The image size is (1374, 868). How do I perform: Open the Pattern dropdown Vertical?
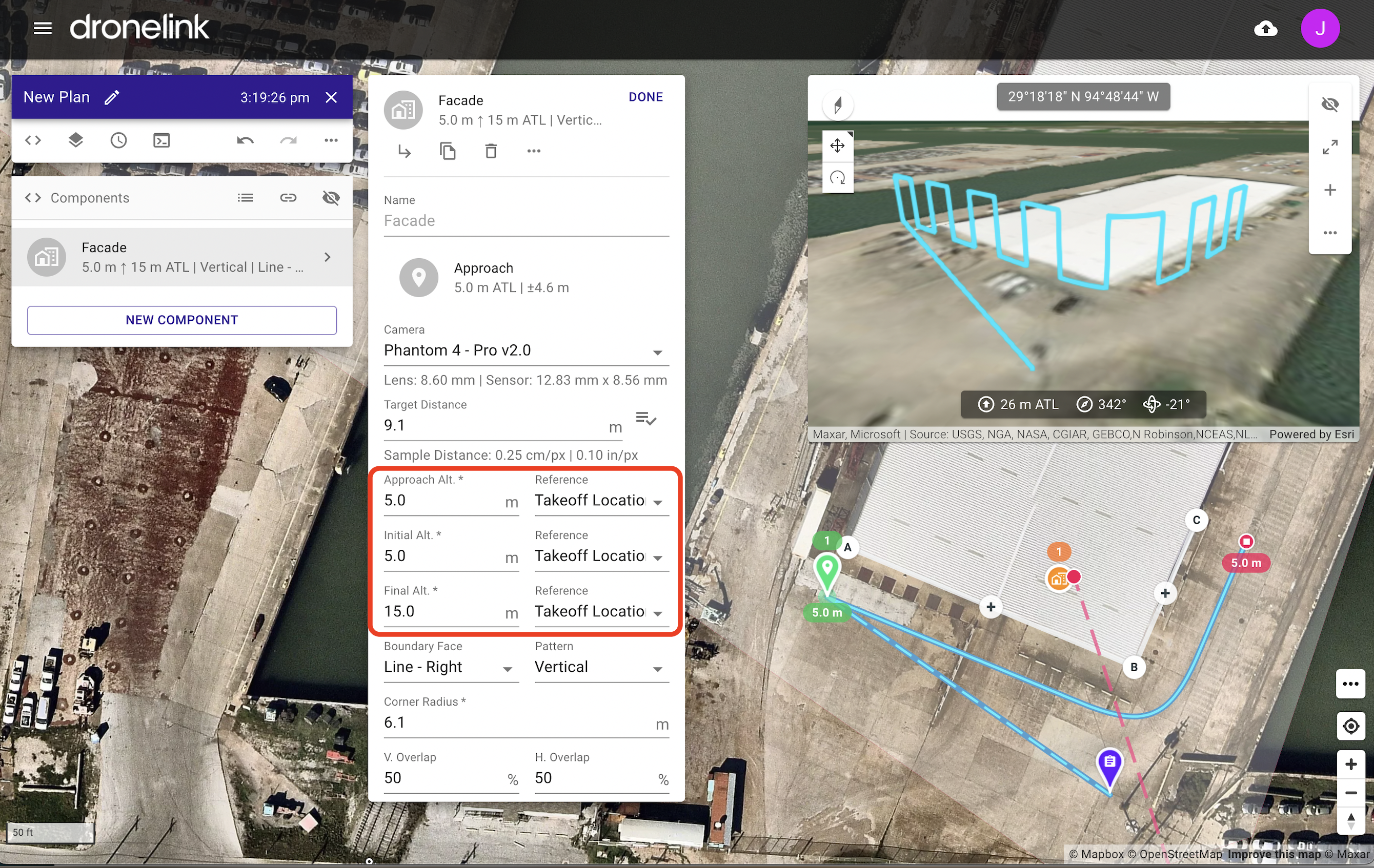point(601,667)
